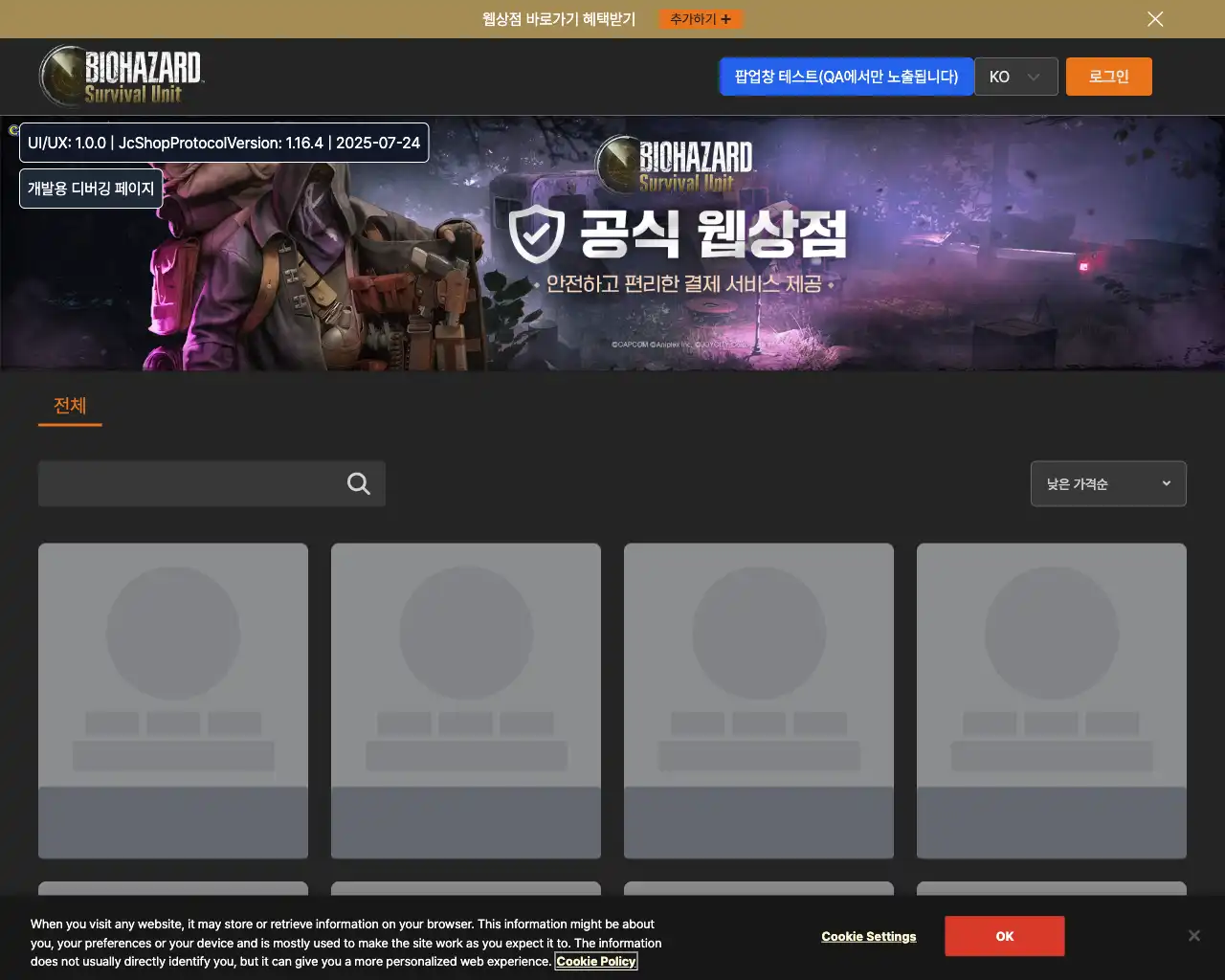Click the chevron on the KO selector

point(1034,77)
